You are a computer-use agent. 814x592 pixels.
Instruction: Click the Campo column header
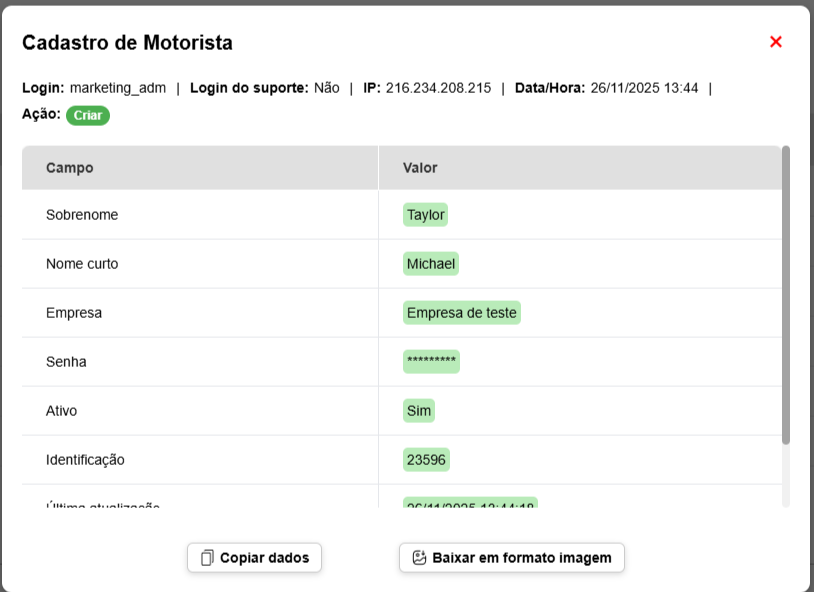70,168
